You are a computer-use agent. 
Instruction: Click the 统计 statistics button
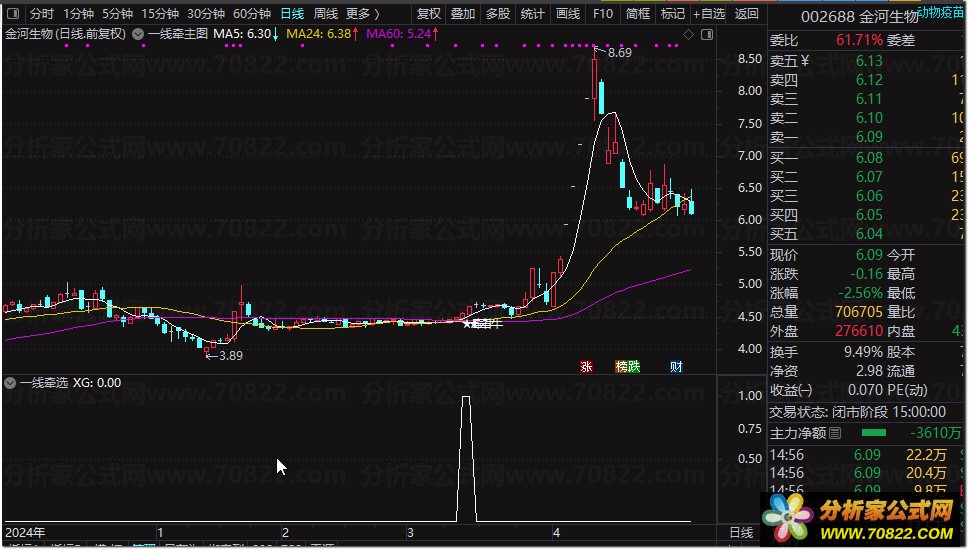(533, 14)
